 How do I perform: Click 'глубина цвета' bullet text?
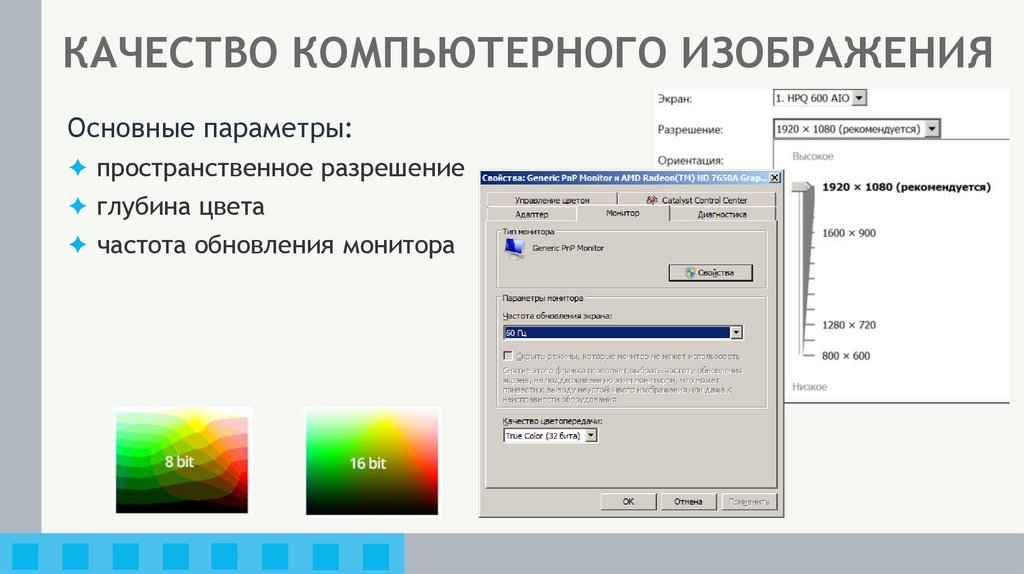click(180, 207)
